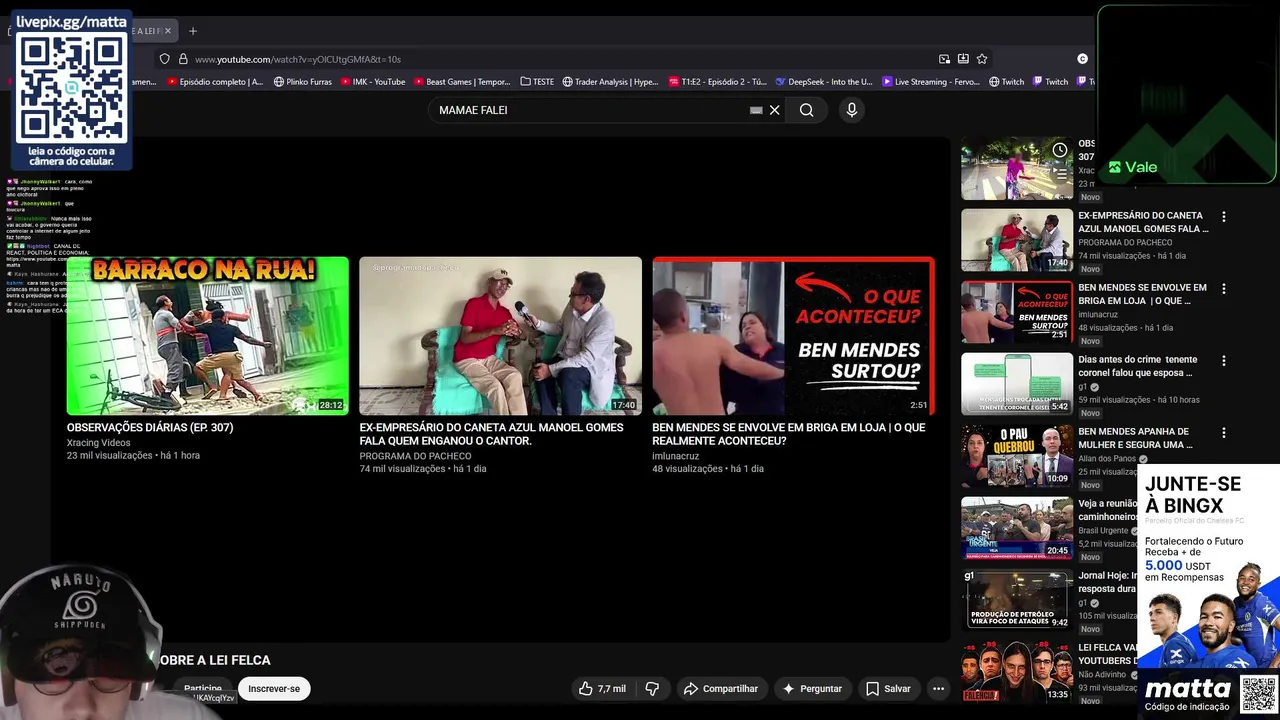The width and height of the screenshot is (1280, 720).
Task: Open options menu for sidebar 'EX-EMPRESÁRIO DO CANETA' video
Action: click(1223, 216)
